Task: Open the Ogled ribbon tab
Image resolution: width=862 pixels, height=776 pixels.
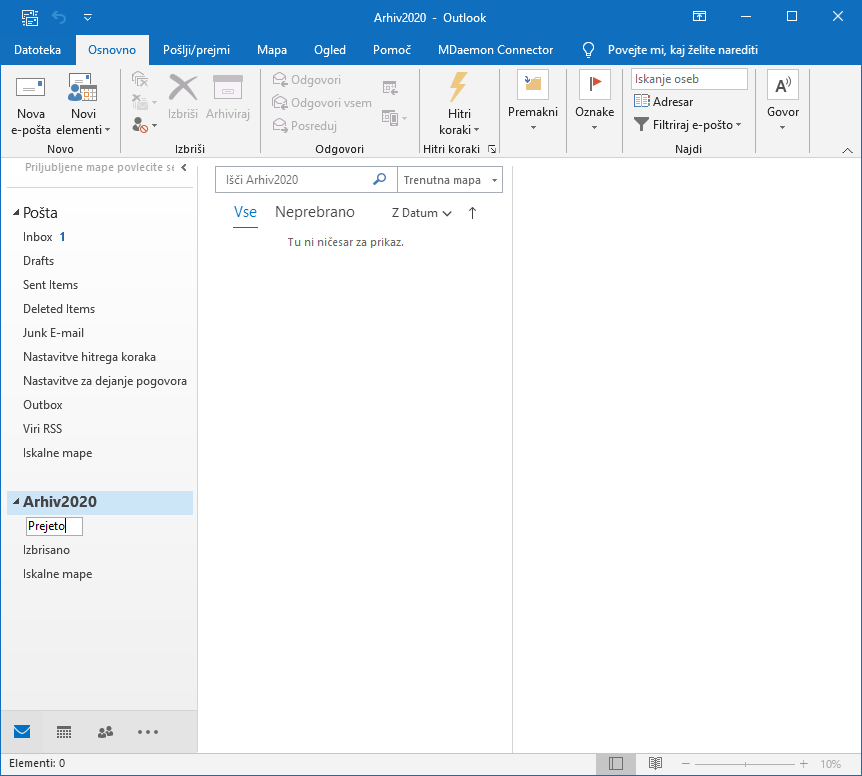Action: (330, 50)
